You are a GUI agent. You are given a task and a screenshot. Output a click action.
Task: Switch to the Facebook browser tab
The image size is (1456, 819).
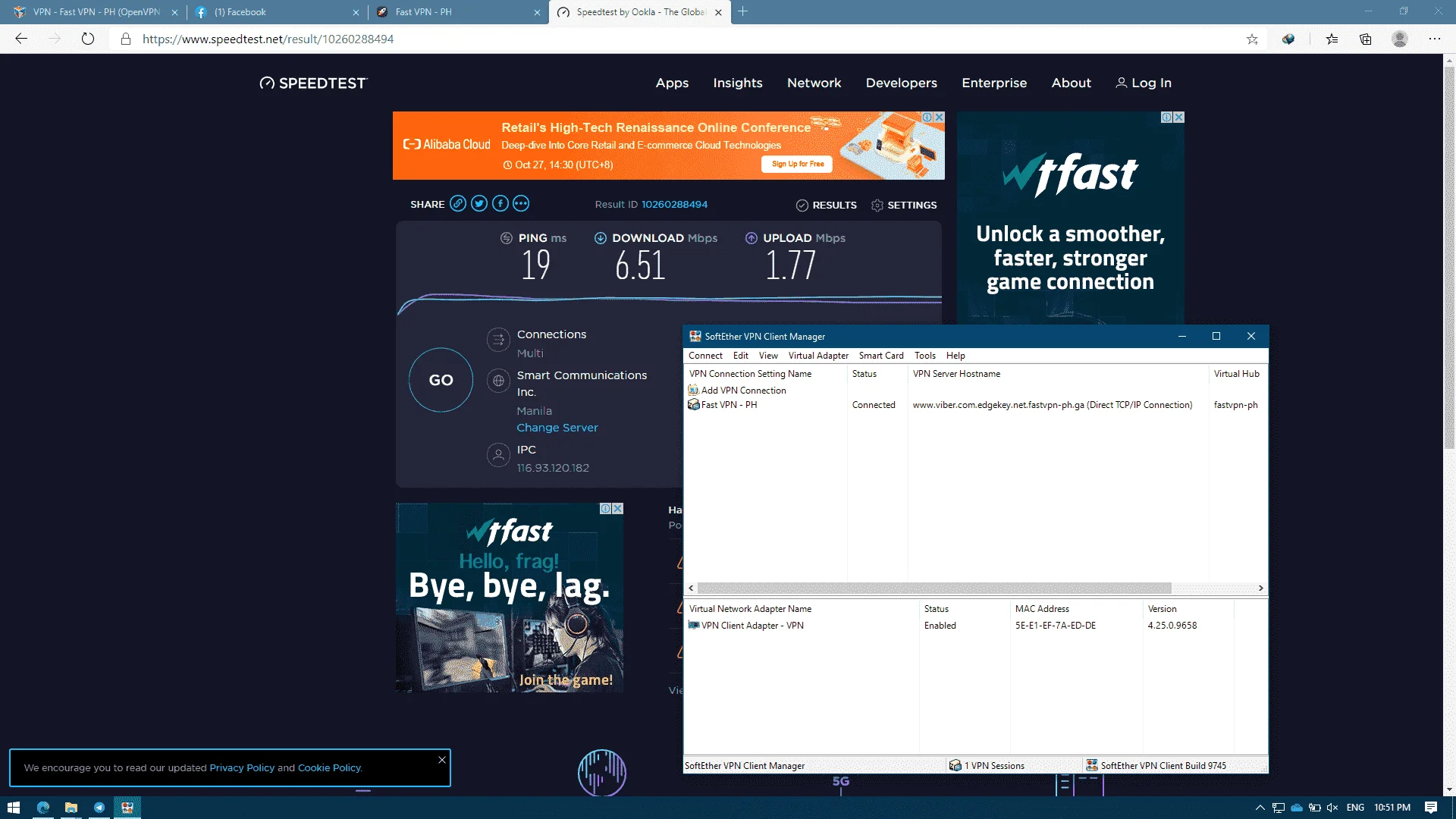pos(276,12)
